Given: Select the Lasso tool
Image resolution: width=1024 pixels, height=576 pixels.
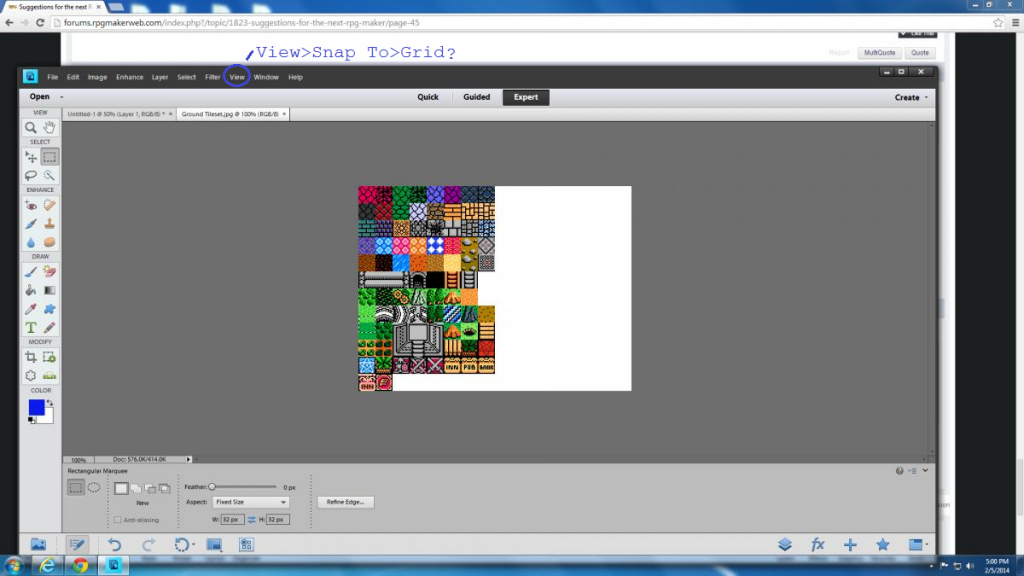Looking at the screenshot, I should click(x=31, y=175).
